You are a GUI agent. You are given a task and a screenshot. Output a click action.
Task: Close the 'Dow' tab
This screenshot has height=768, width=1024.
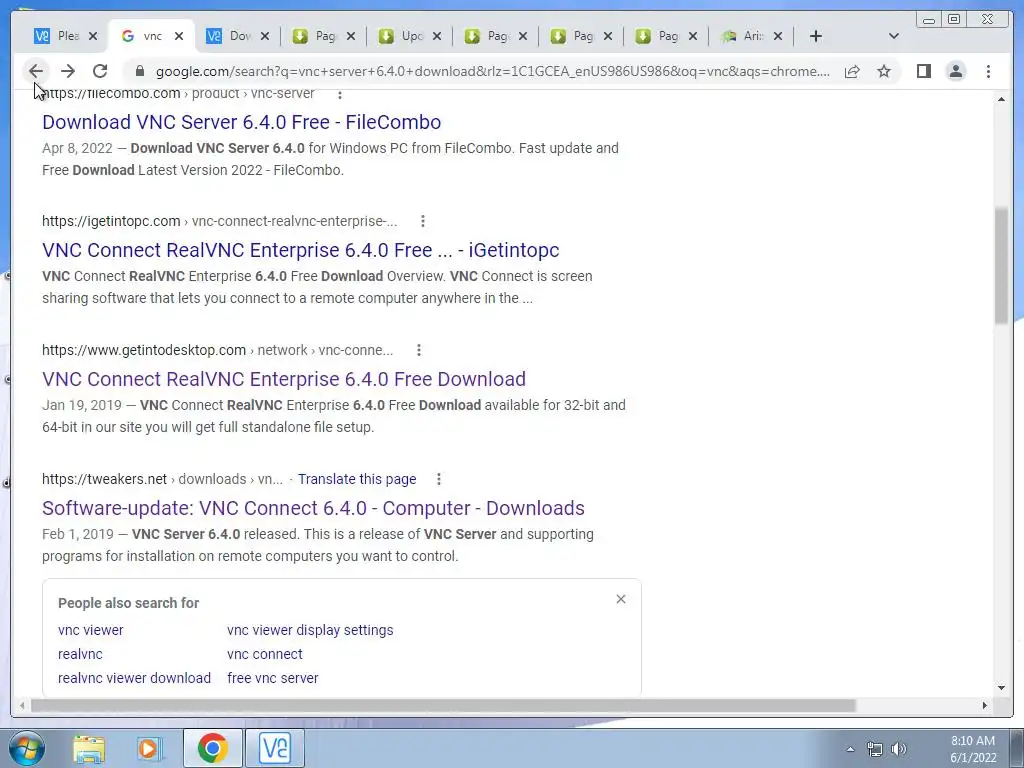(264, 36)
